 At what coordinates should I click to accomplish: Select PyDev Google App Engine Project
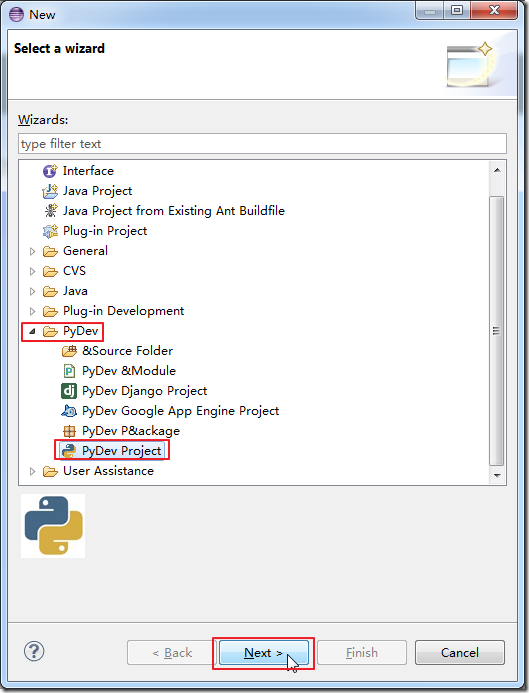pos(181,411)
